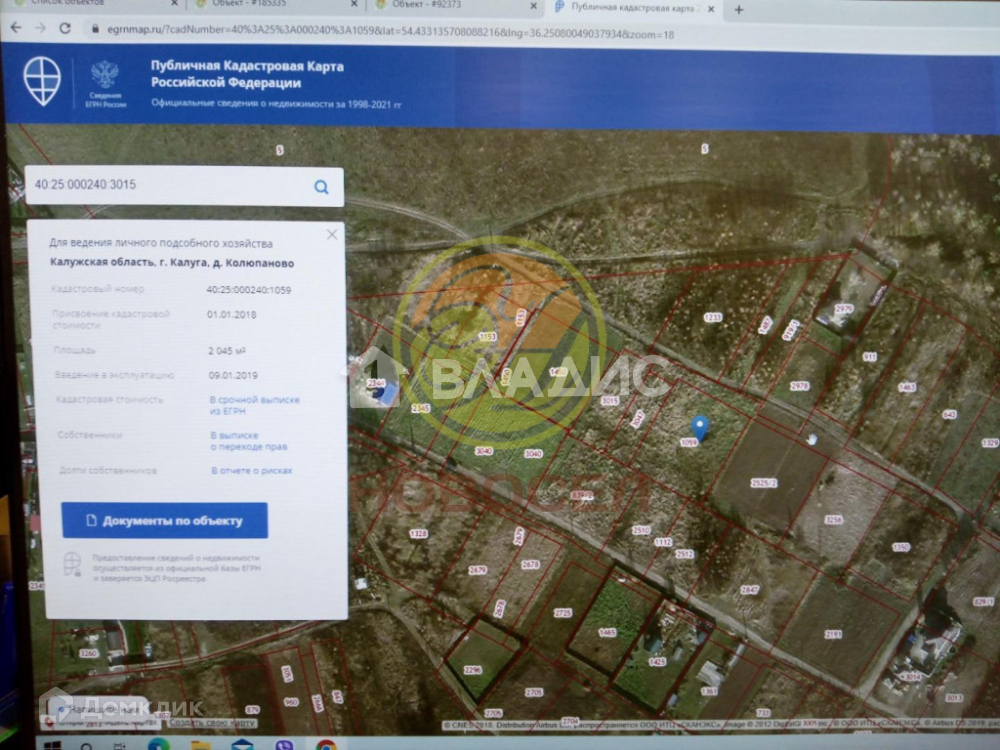The width and height of the screenshot is (1000, 750).
Task: Open Viber from the taskbar
Action: pyautogui.click(x=284, y=744)
